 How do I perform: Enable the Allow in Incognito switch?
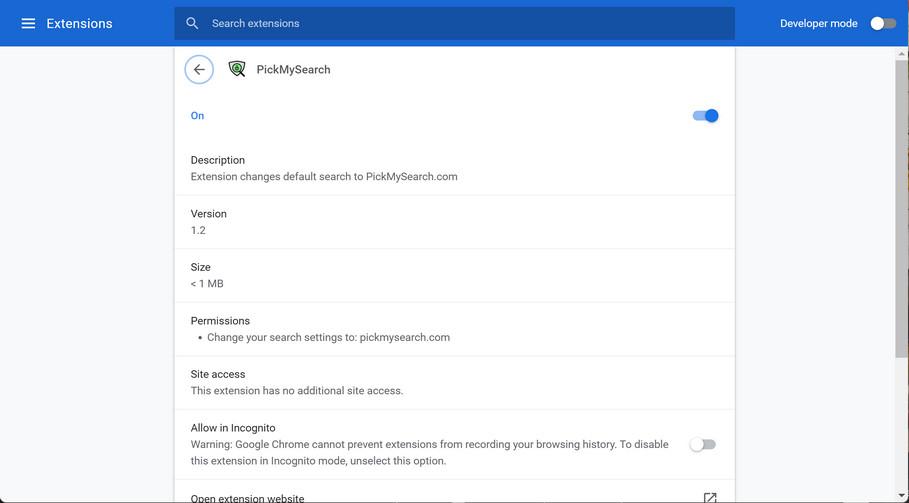click(703, 444)
